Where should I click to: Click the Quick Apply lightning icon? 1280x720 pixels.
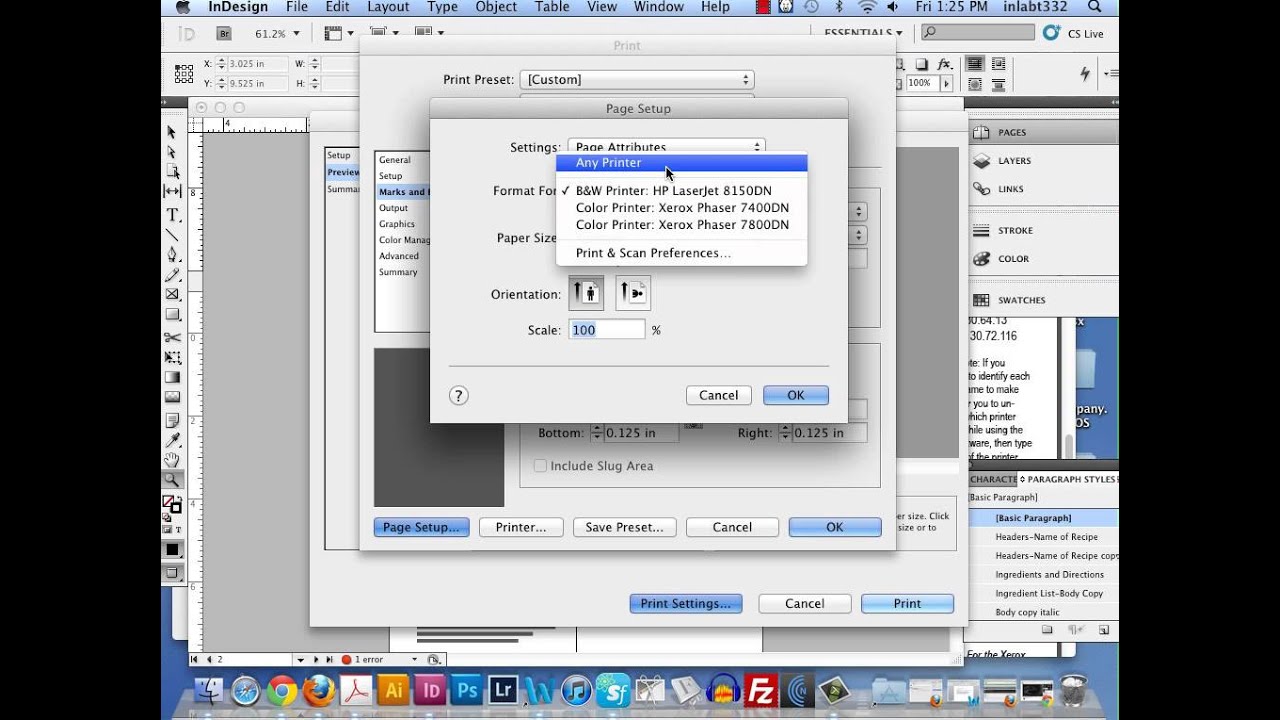pos(1085,73)
